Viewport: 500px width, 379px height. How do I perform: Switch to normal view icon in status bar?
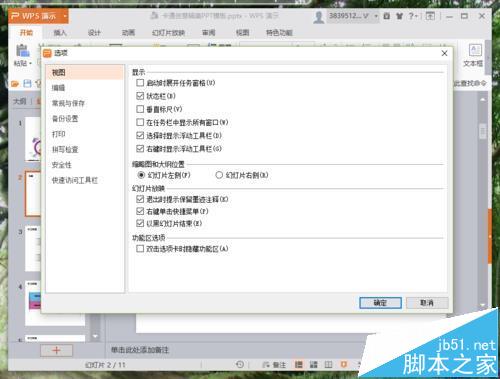299,364
